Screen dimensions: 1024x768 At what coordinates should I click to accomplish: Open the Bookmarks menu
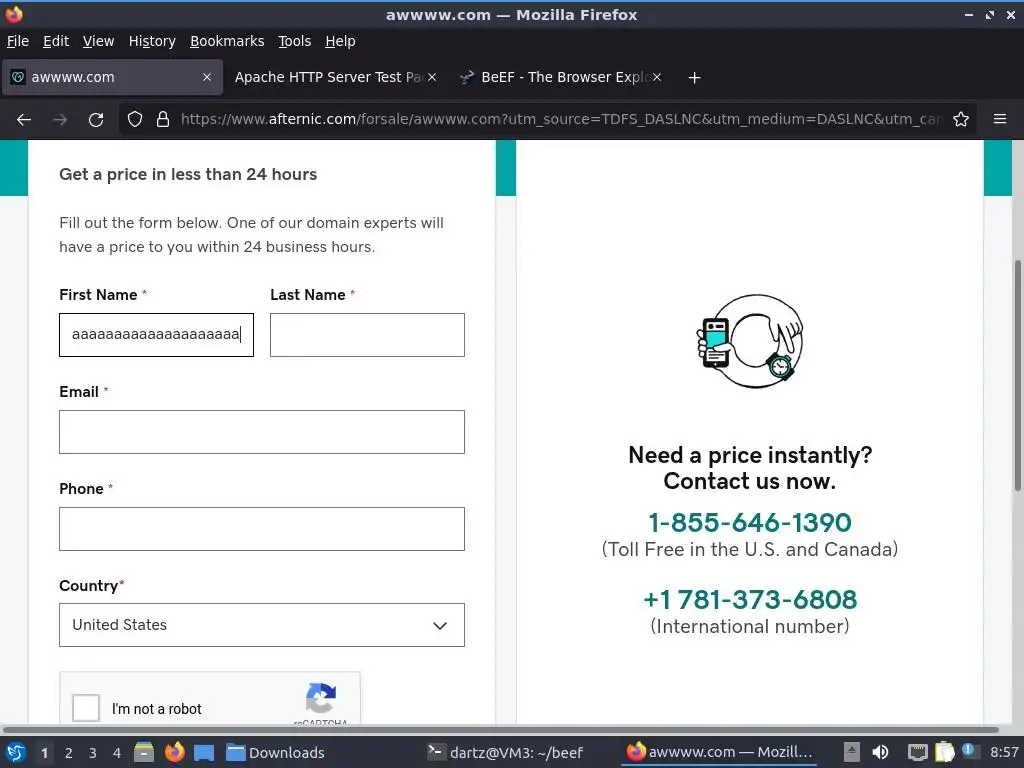(x=227, y=41)
